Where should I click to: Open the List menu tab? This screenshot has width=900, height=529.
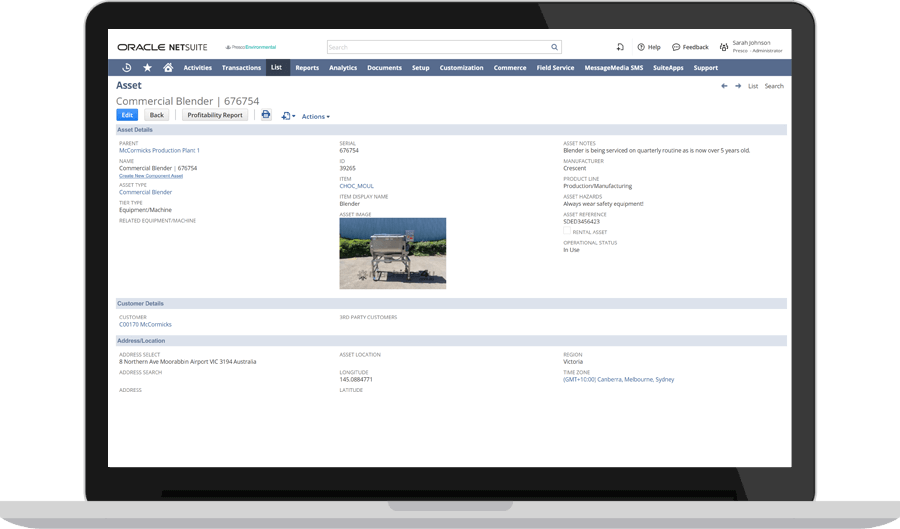tap(277, 67)
